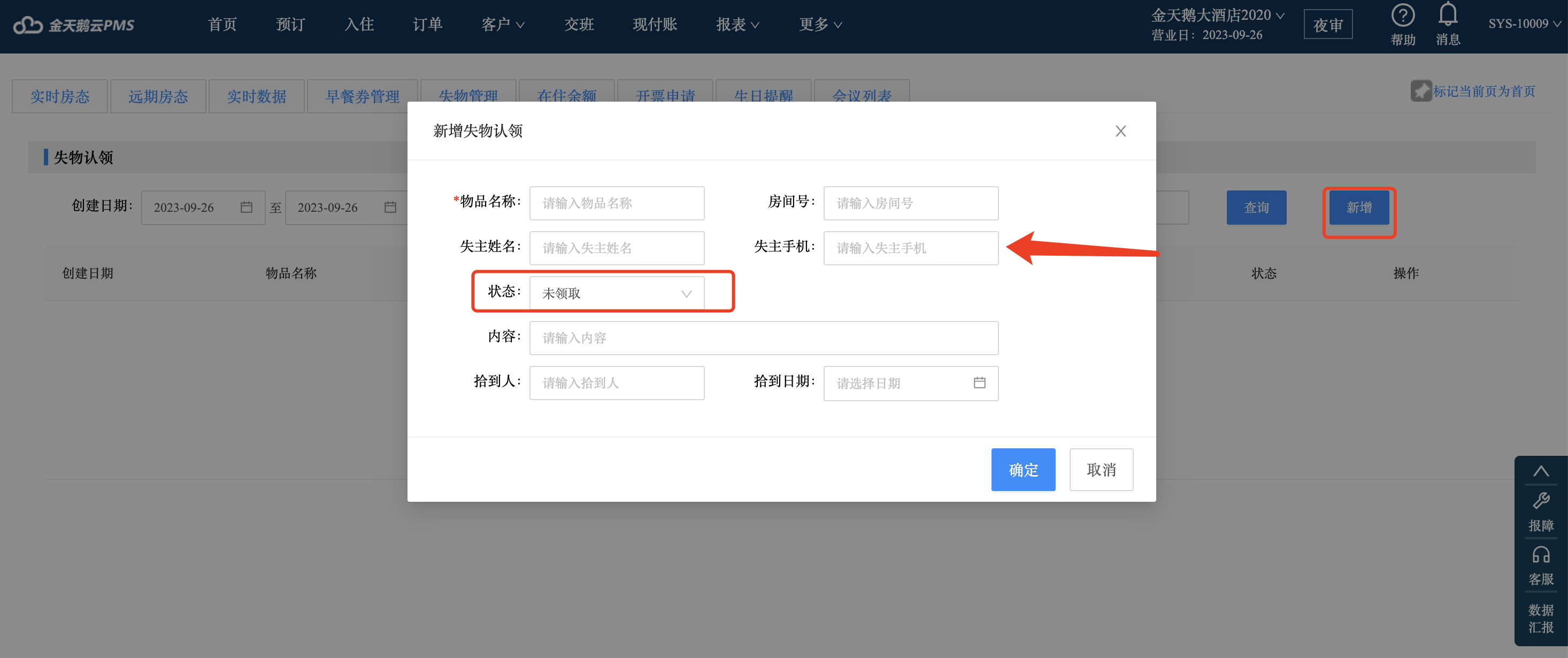
Task: Click 标记当前页为首页 link
Action: click(1484, 91)
